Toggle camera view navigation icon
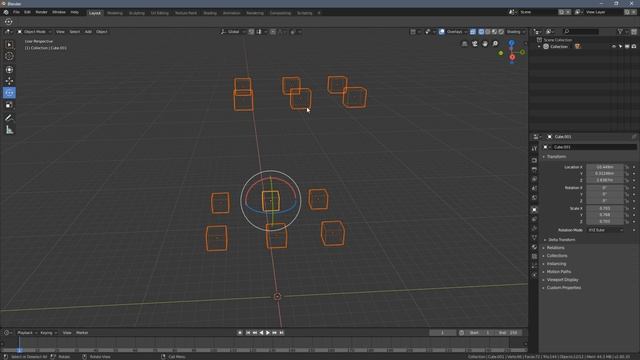The image size is (640, 360). [x=475, y=44]
